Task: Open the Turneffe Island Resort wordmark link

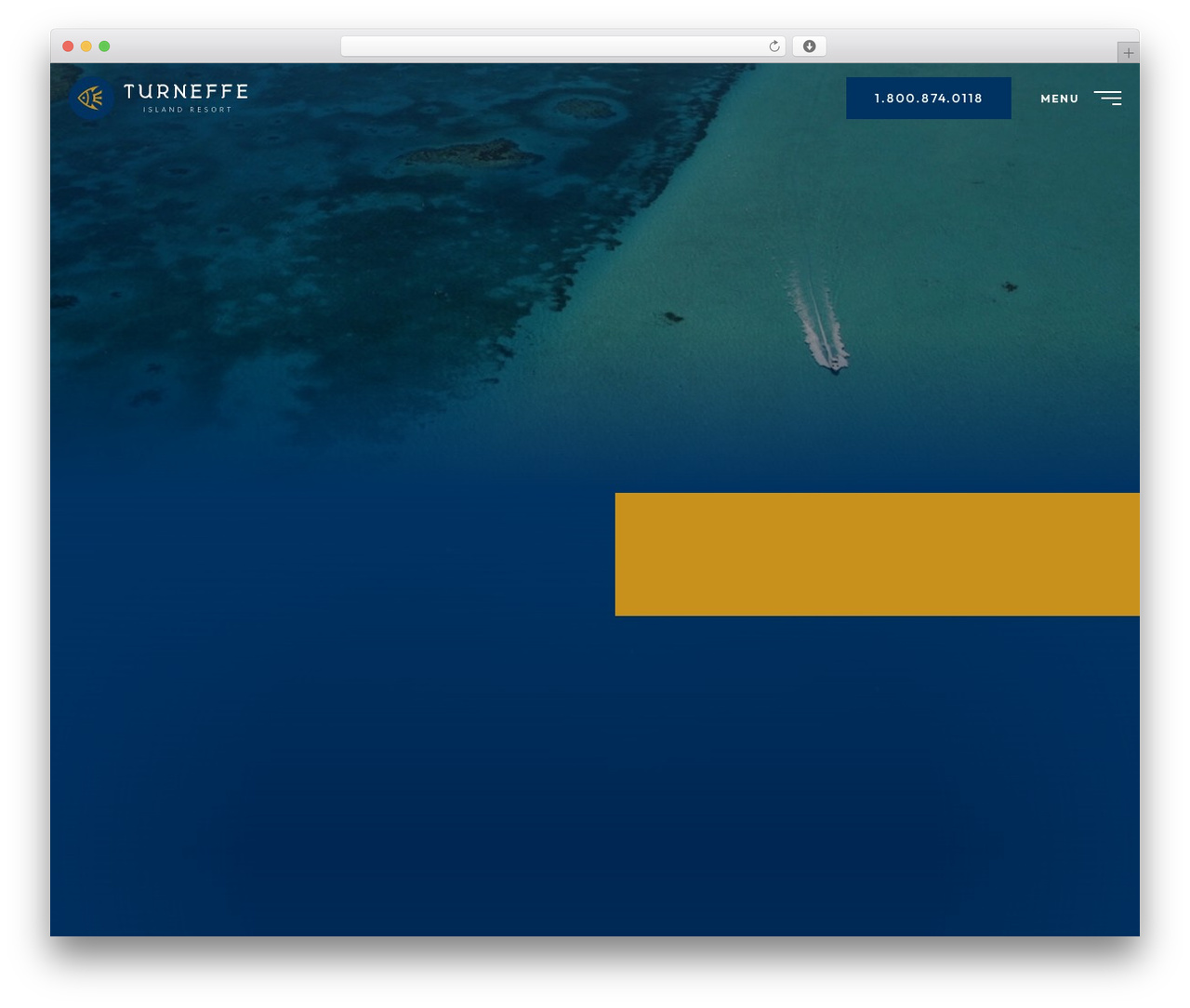Action: pyautogui.click(x=186, y=98)
